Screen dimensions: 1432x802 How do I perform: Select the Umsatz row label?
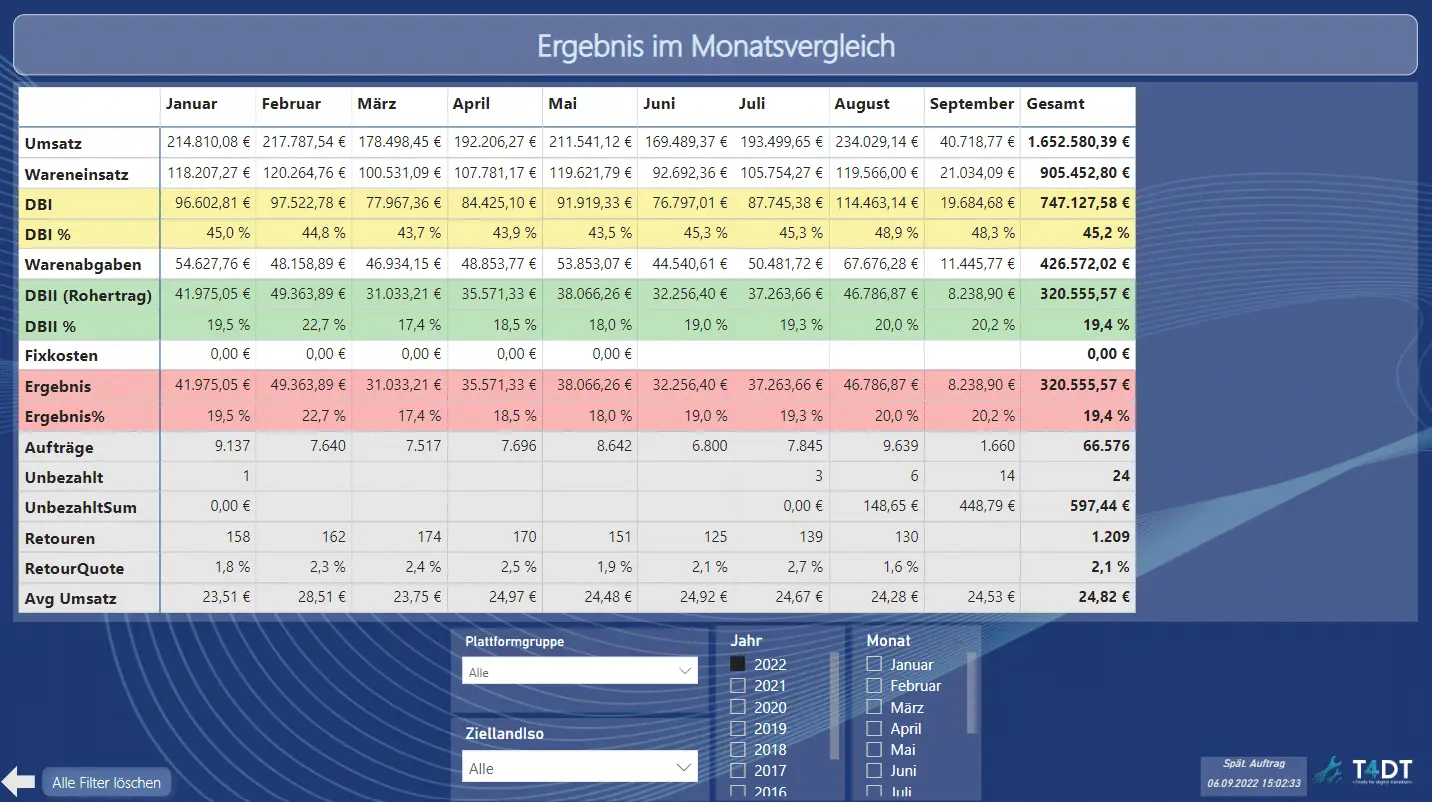point(52,144)
